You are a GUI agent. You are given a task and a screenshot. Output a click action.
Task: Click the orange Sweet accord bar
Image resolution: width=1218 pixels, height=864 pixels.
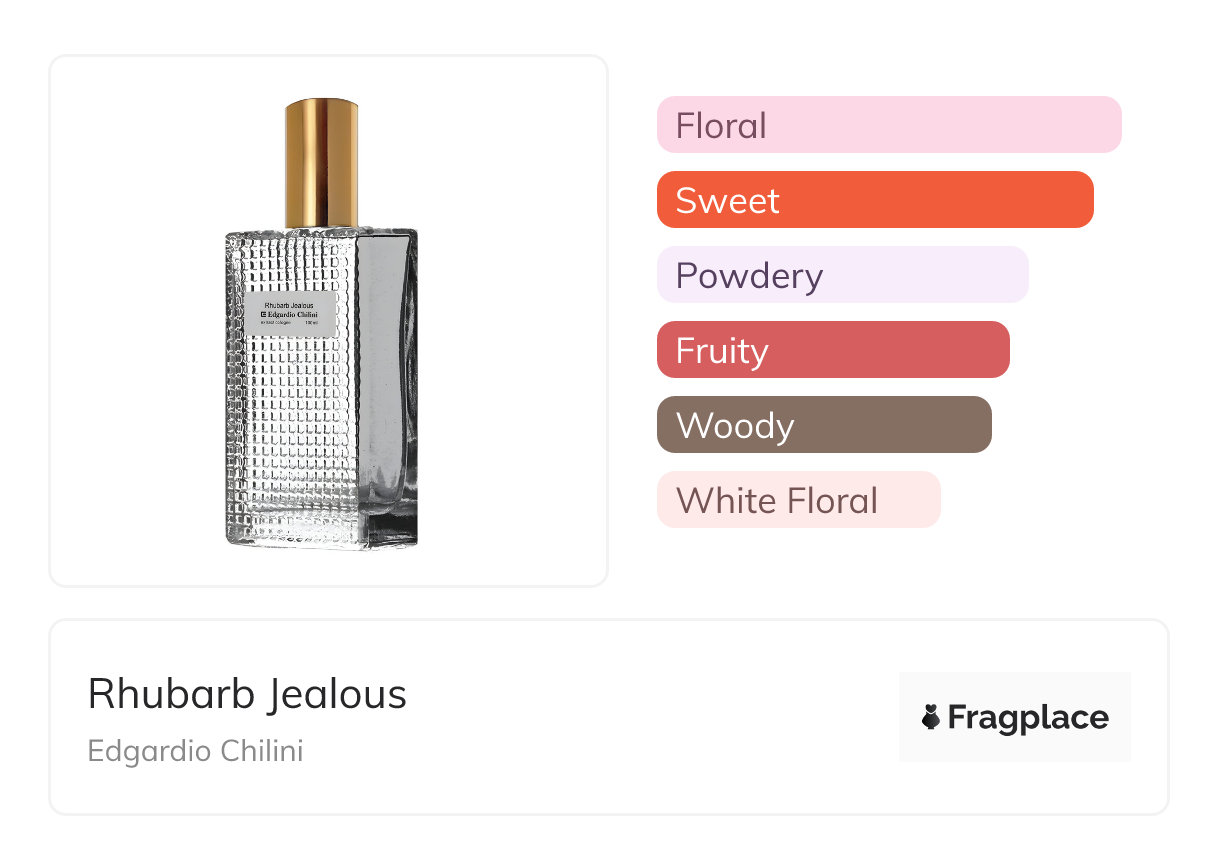(x=874, y=200)
